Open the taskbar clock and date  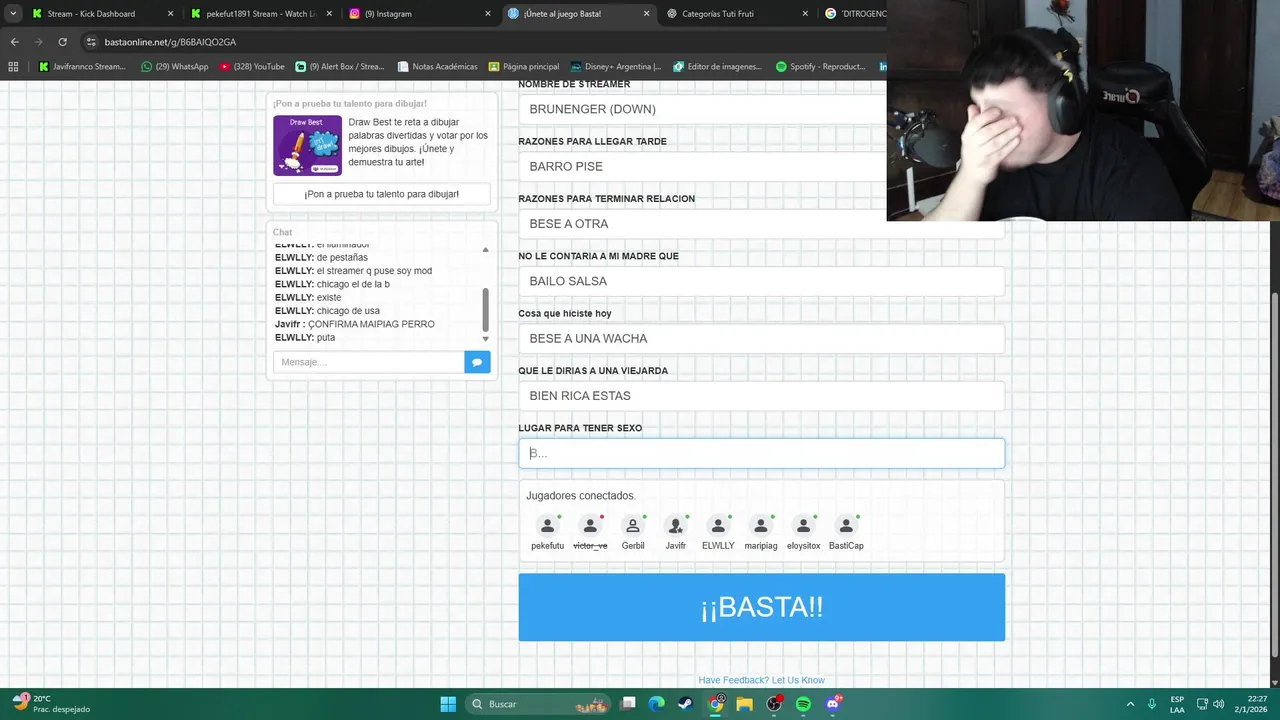pos(1249,704)
